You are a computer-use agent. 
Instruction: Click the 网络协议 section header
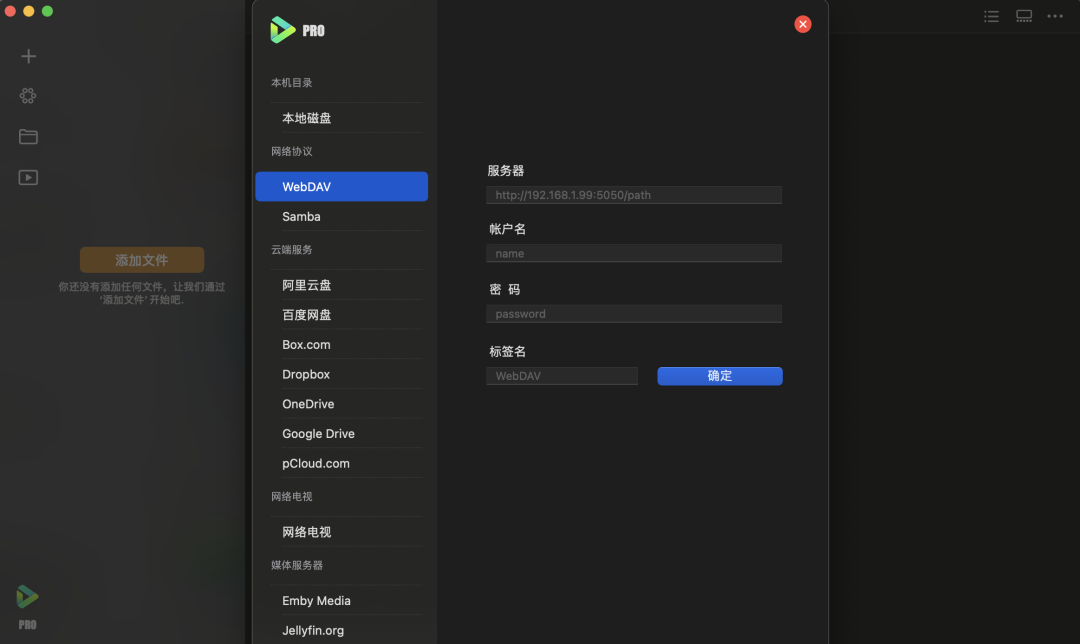291,152
